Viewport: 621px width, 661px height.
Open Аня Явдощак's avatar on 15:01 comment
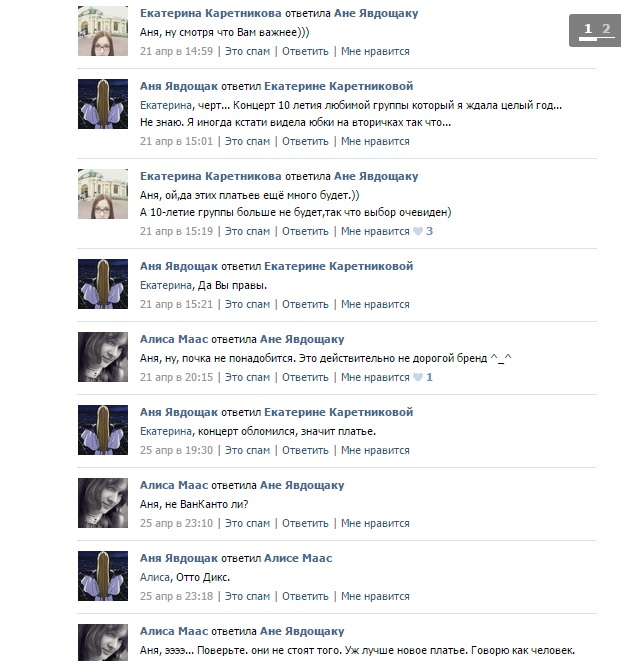click(x=103, y=104)
